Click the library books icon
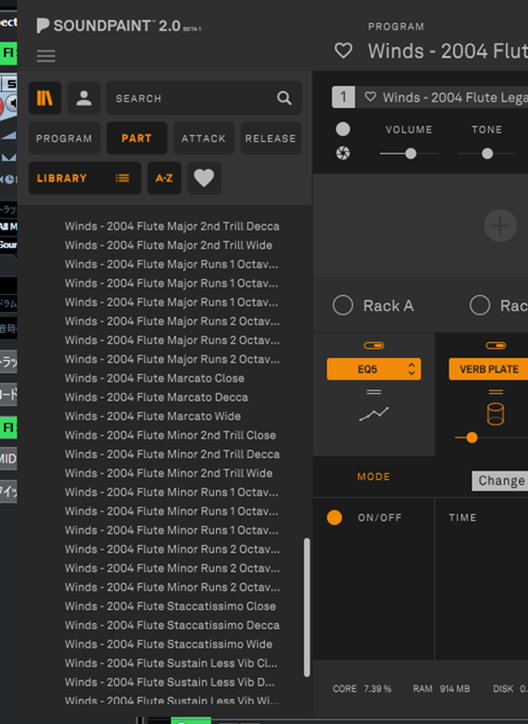This screenshot has height=724, width=528. 45,98
